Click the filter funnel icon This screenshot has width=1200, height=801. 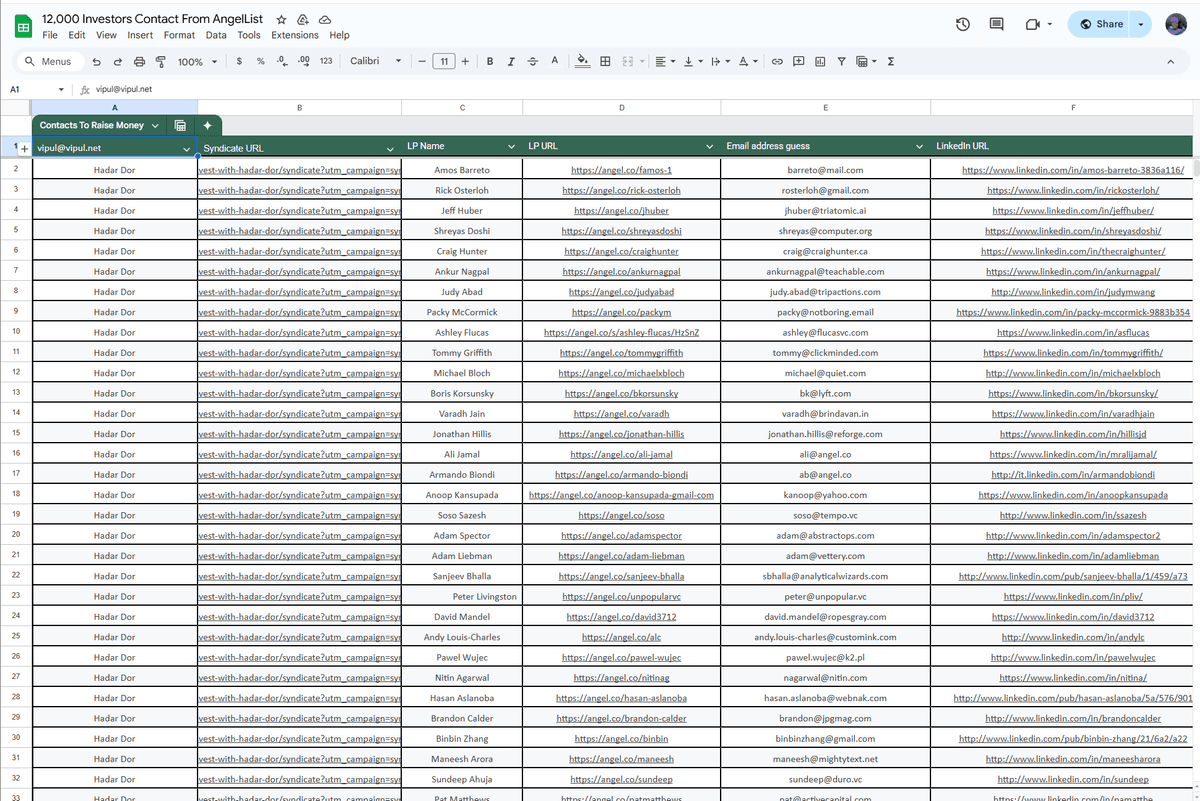click(842, 61)
